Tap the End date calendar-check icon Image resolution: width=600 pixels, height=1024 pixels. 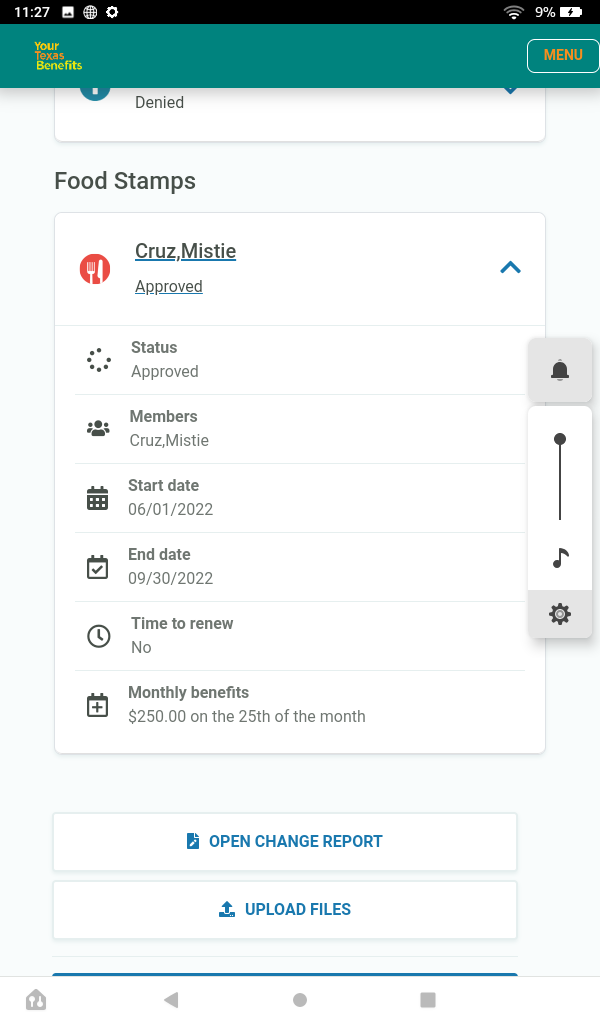click(97, 567)
